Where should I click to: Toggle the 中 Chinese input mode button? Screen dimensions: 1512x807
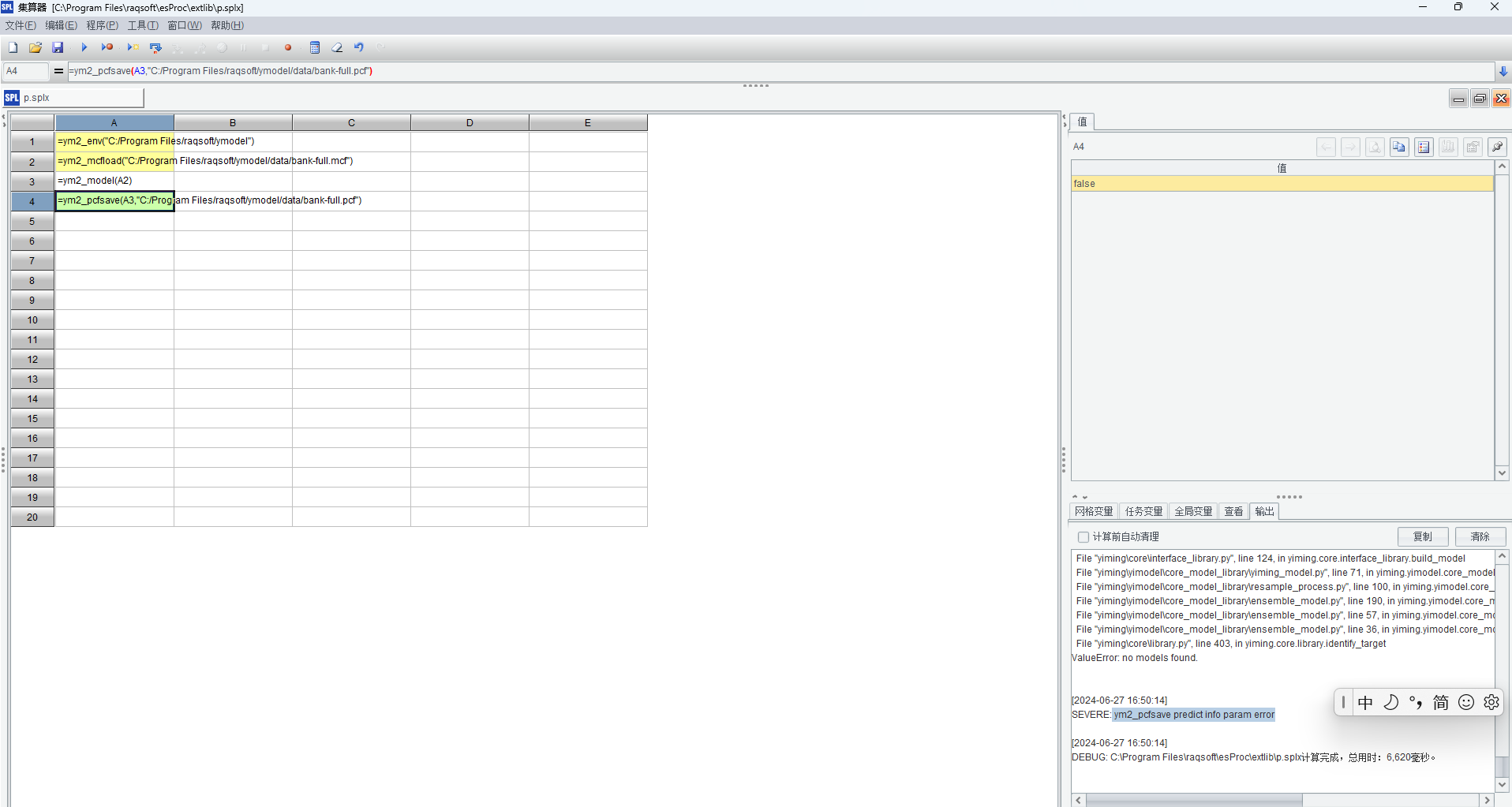point(1365,702)
